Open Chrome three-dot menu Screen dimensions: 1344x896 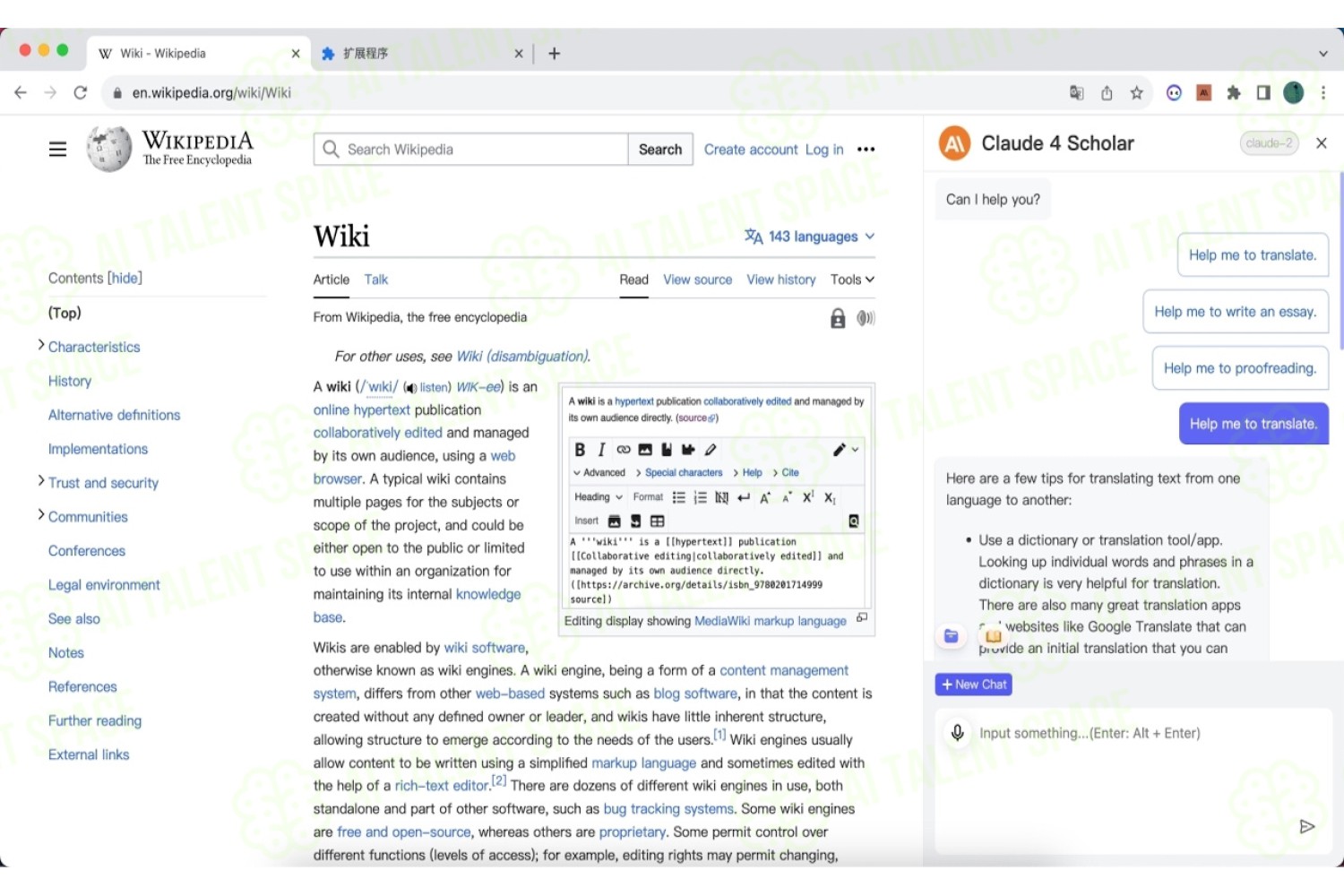coord(1322,92)
